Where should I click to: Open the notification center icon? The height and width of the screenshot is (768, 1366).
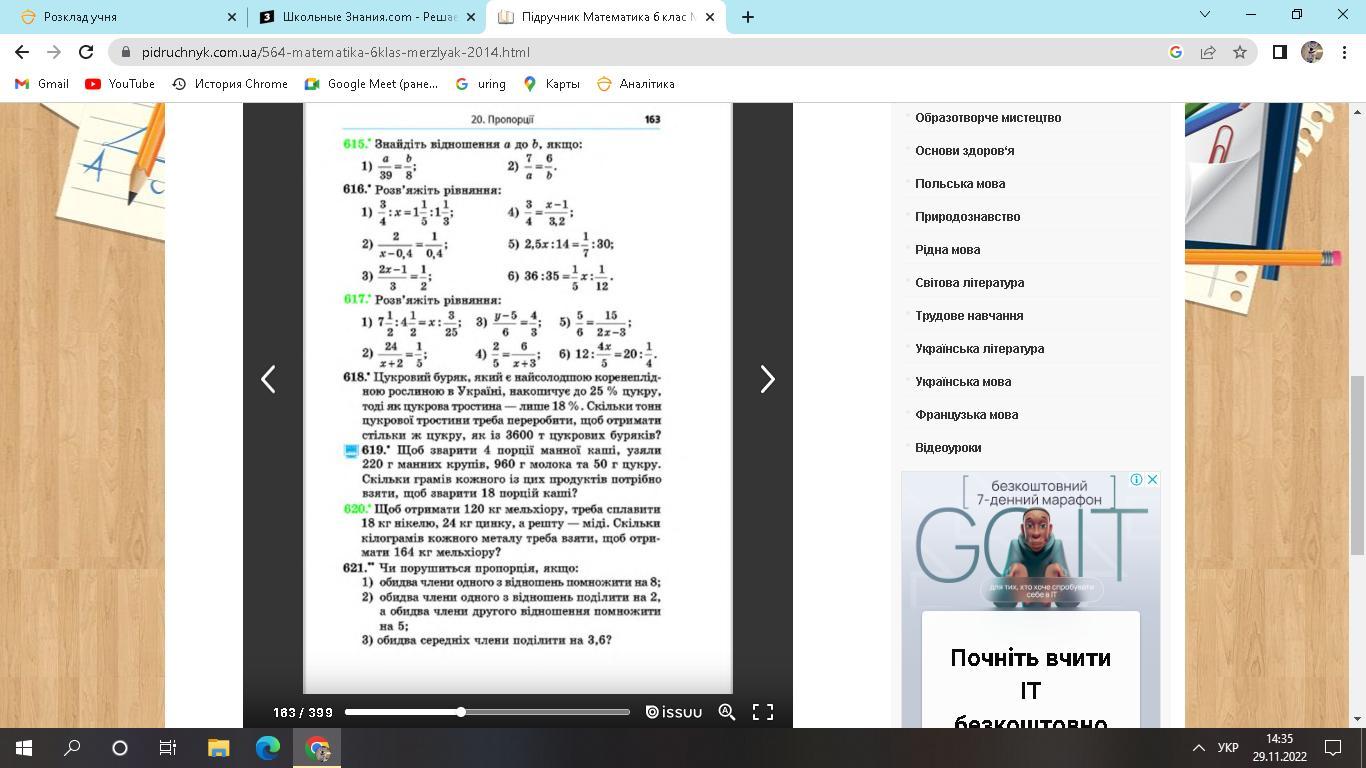tap(1333, 748)
